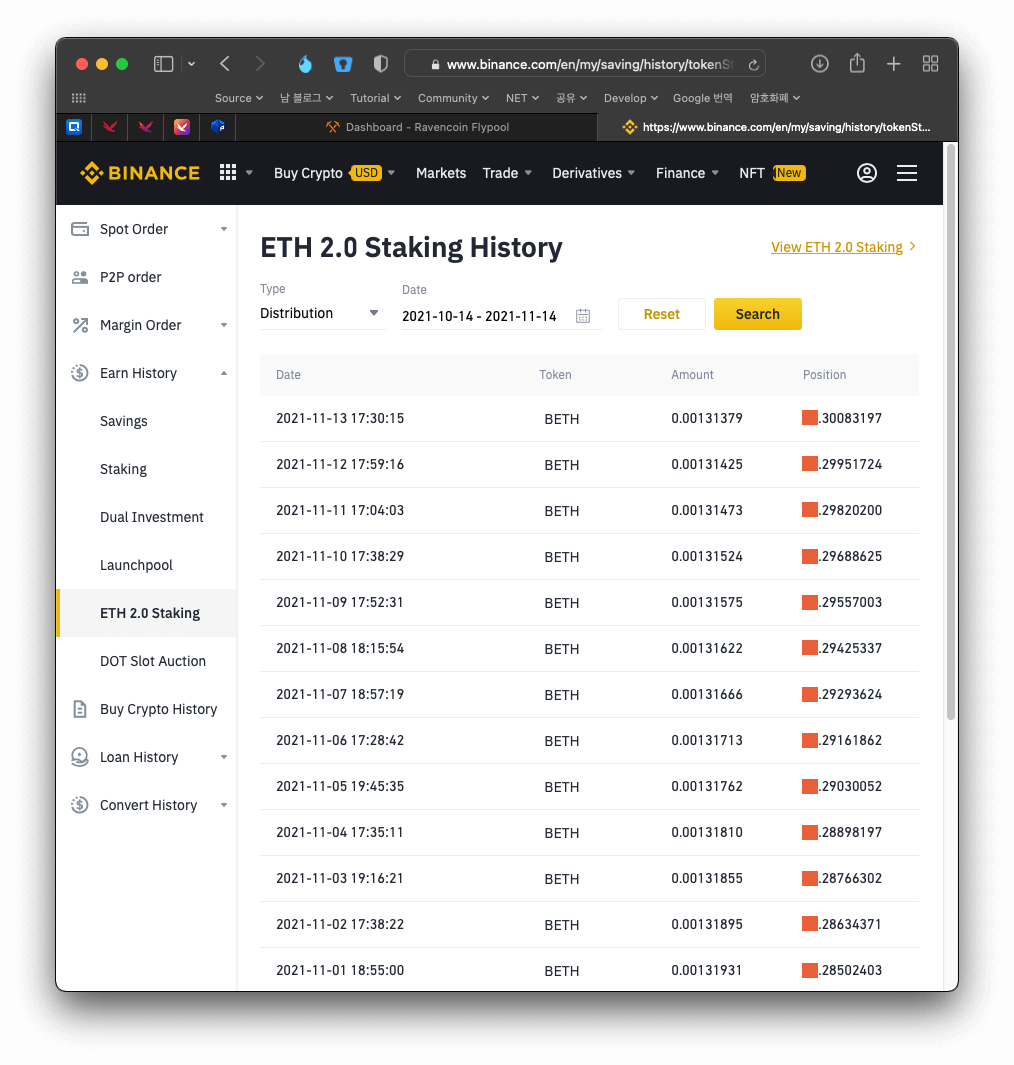This screenshot has width=1014, height=1065.
Task: Open the Buy Crypto USD dropdown
Action: tap(334, 173)
